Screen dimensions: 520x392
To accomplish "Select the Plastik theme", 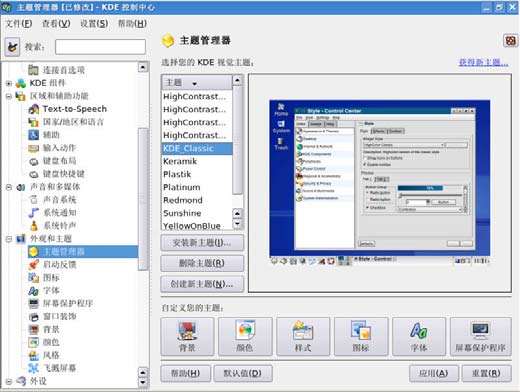I will click(x=197, y=174).
